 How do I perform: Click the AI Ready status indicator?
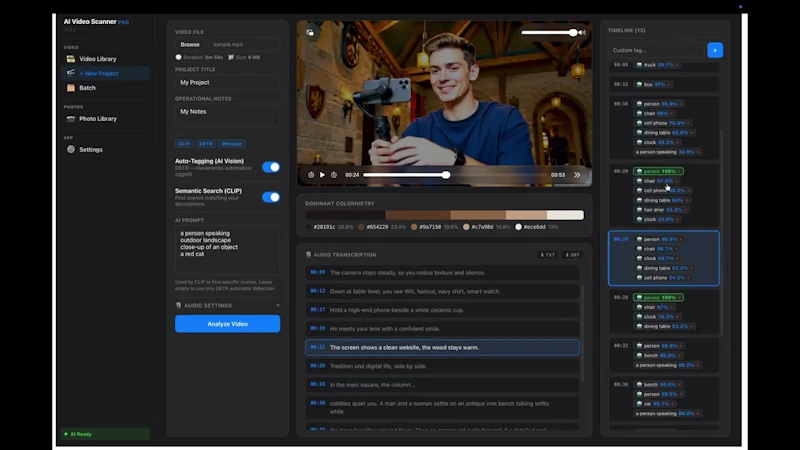[x=105, y=434]
